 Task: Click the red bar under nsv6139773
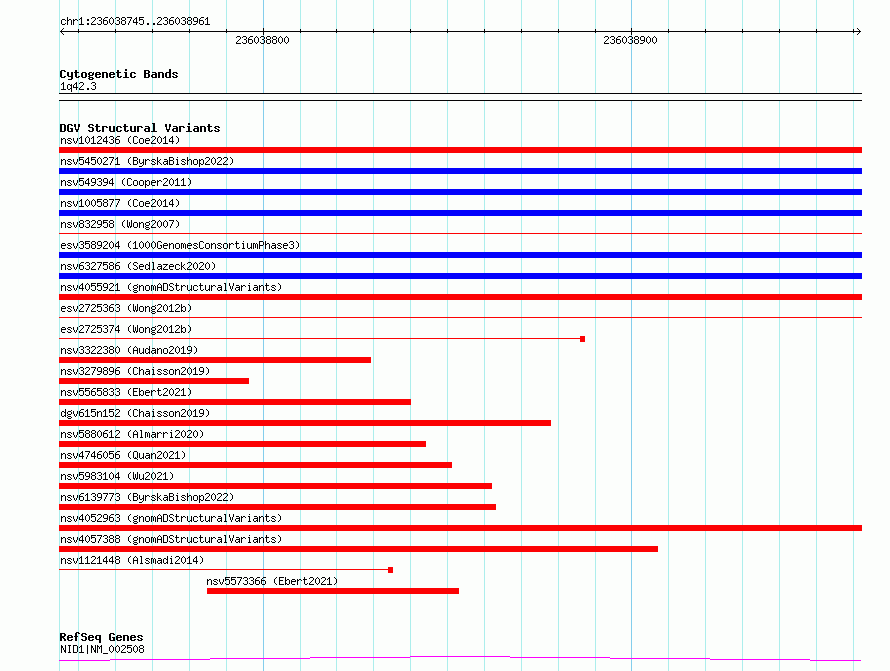point(278,507)
